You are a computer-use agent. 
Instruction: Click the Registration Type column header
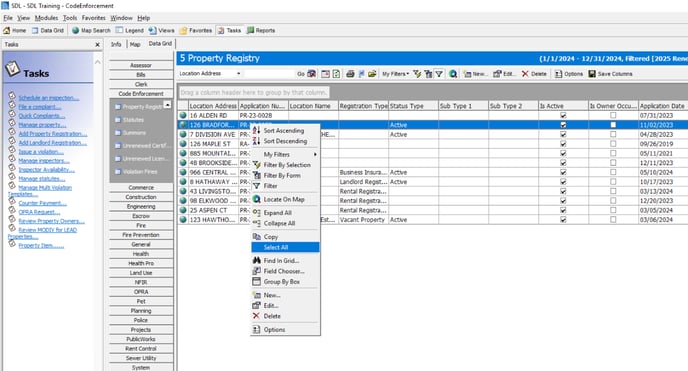[x=363, y=106]
